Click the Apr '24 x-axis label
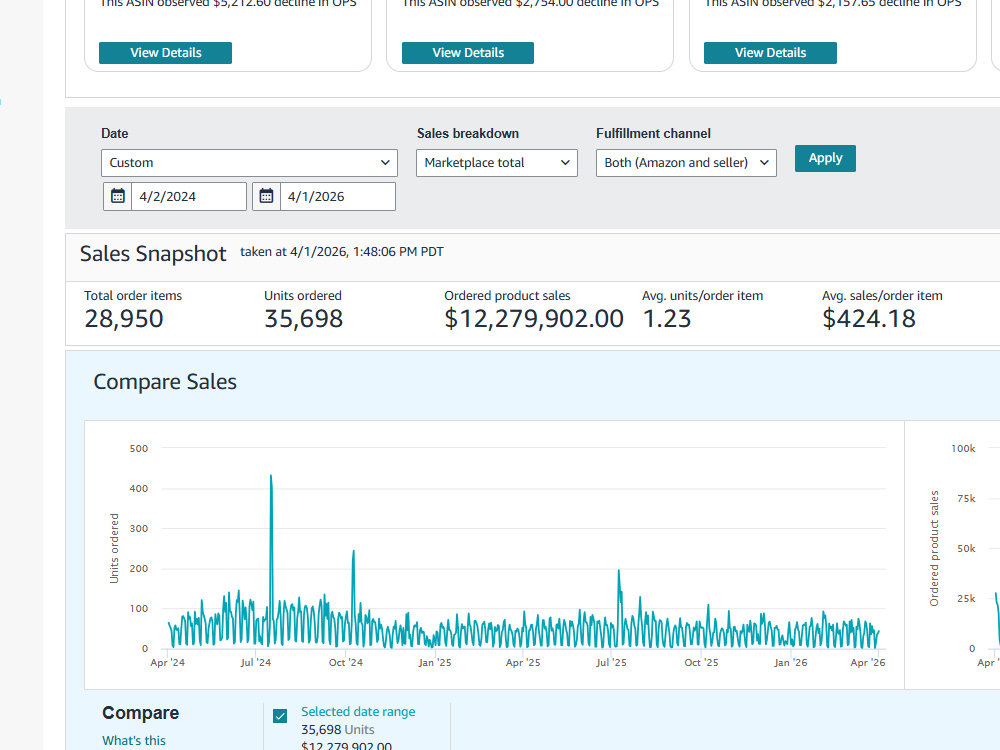 pyautogui.click(x=168, y=663)
